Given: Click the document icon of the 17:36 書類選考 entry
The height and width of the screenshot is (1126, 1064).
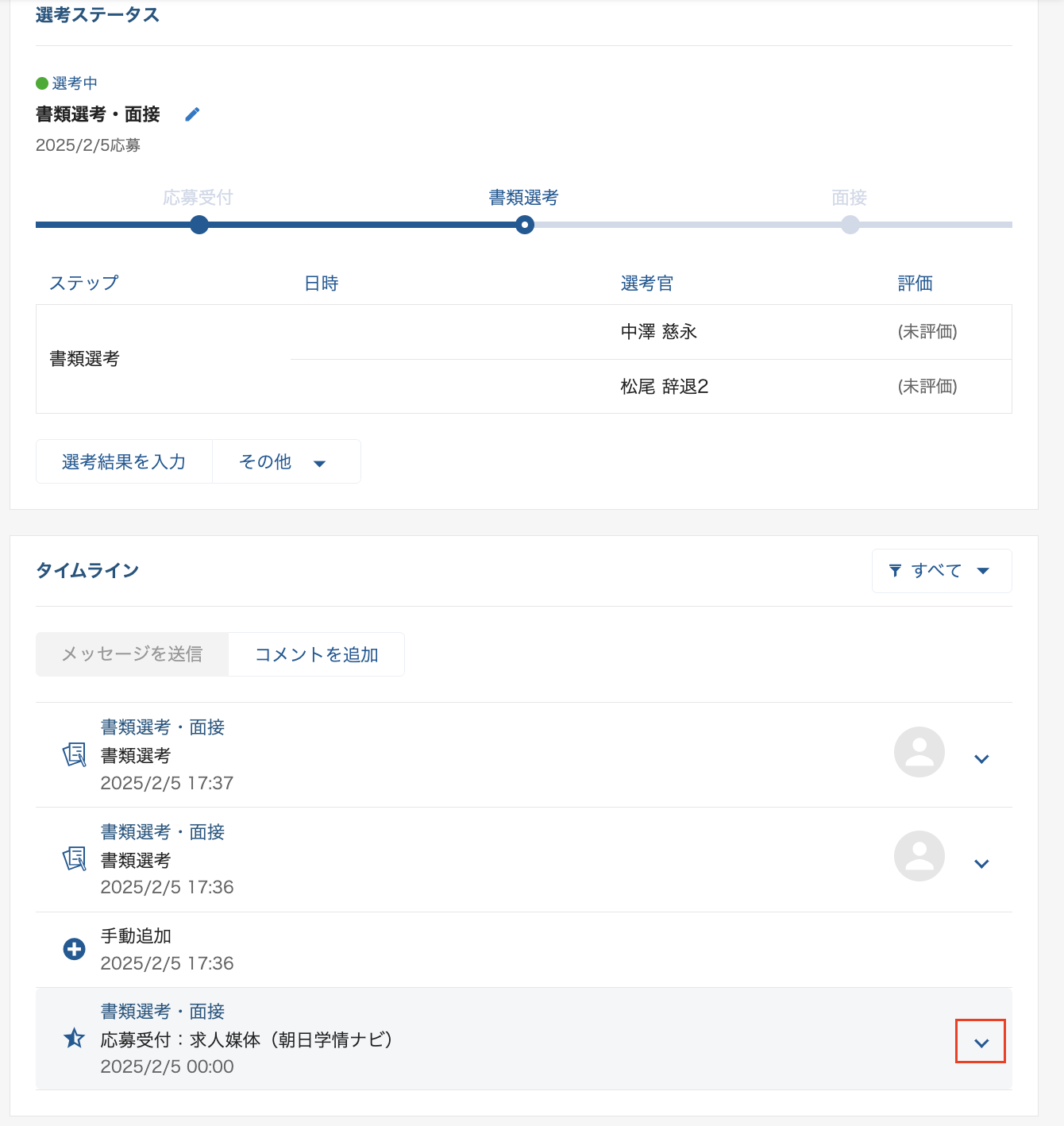Looking at the screenshot, I should pyautogui.click(x=75, y=858).
